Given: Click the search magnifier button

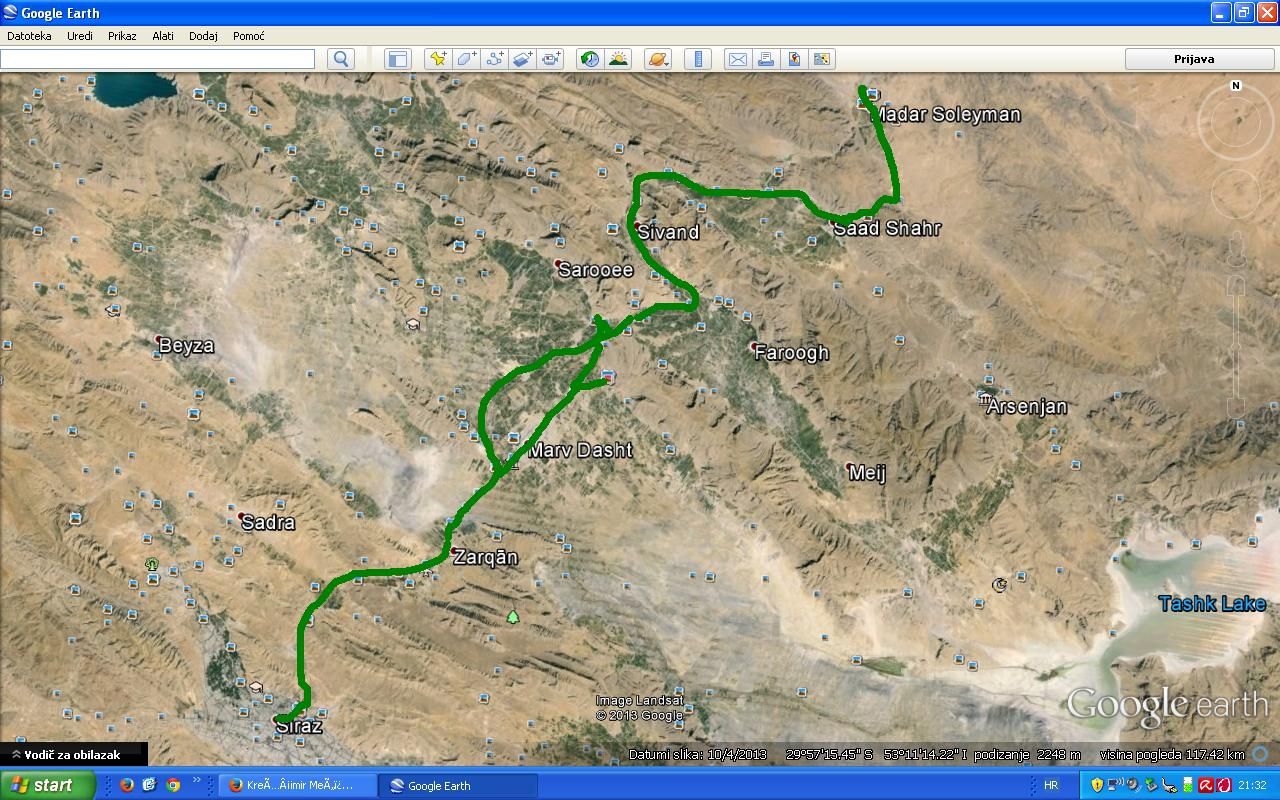Looking at the screenshot, I should tap(341, 59).
